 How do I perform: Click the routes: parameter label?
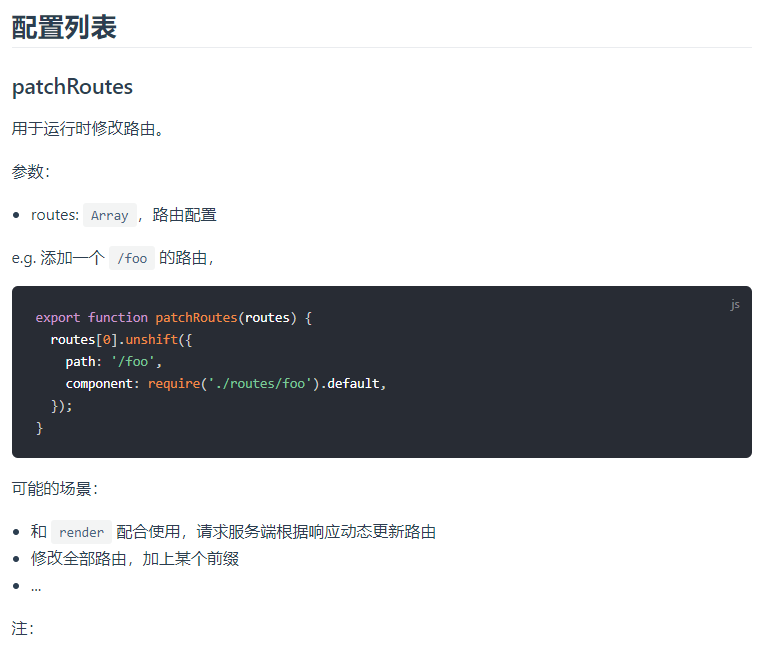coord(55,215)
